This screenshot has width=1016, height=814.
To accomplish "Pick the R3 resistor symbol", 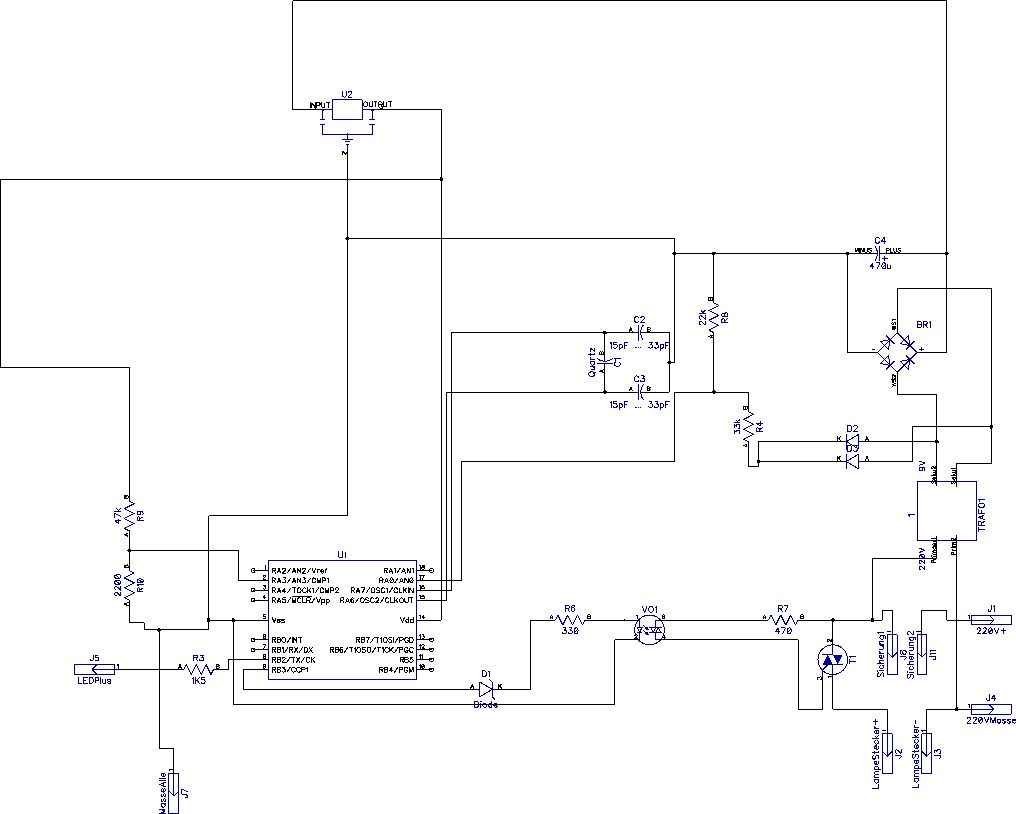I will [x=200, y=667].
